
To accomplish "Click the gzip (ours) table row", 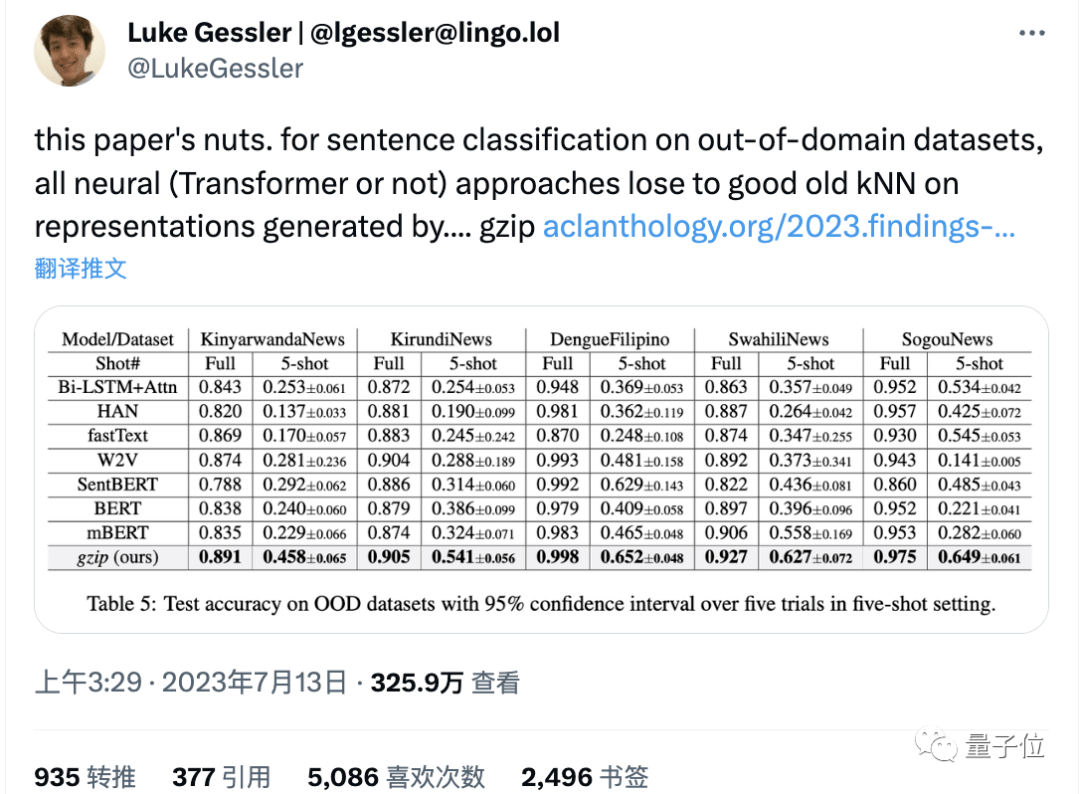I will coord(540,557).
